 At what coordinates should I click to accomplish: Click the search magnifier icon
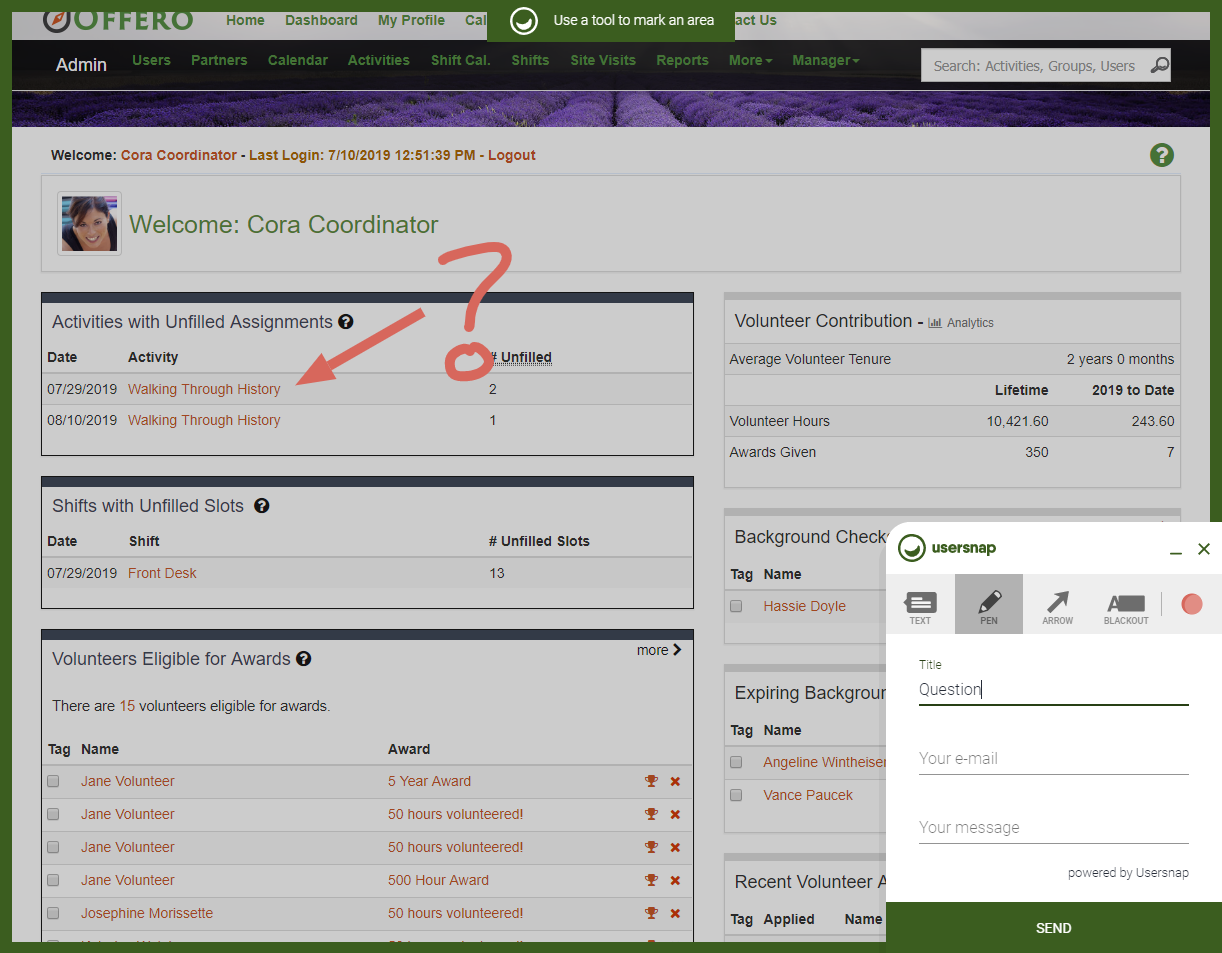point(1160,64)
